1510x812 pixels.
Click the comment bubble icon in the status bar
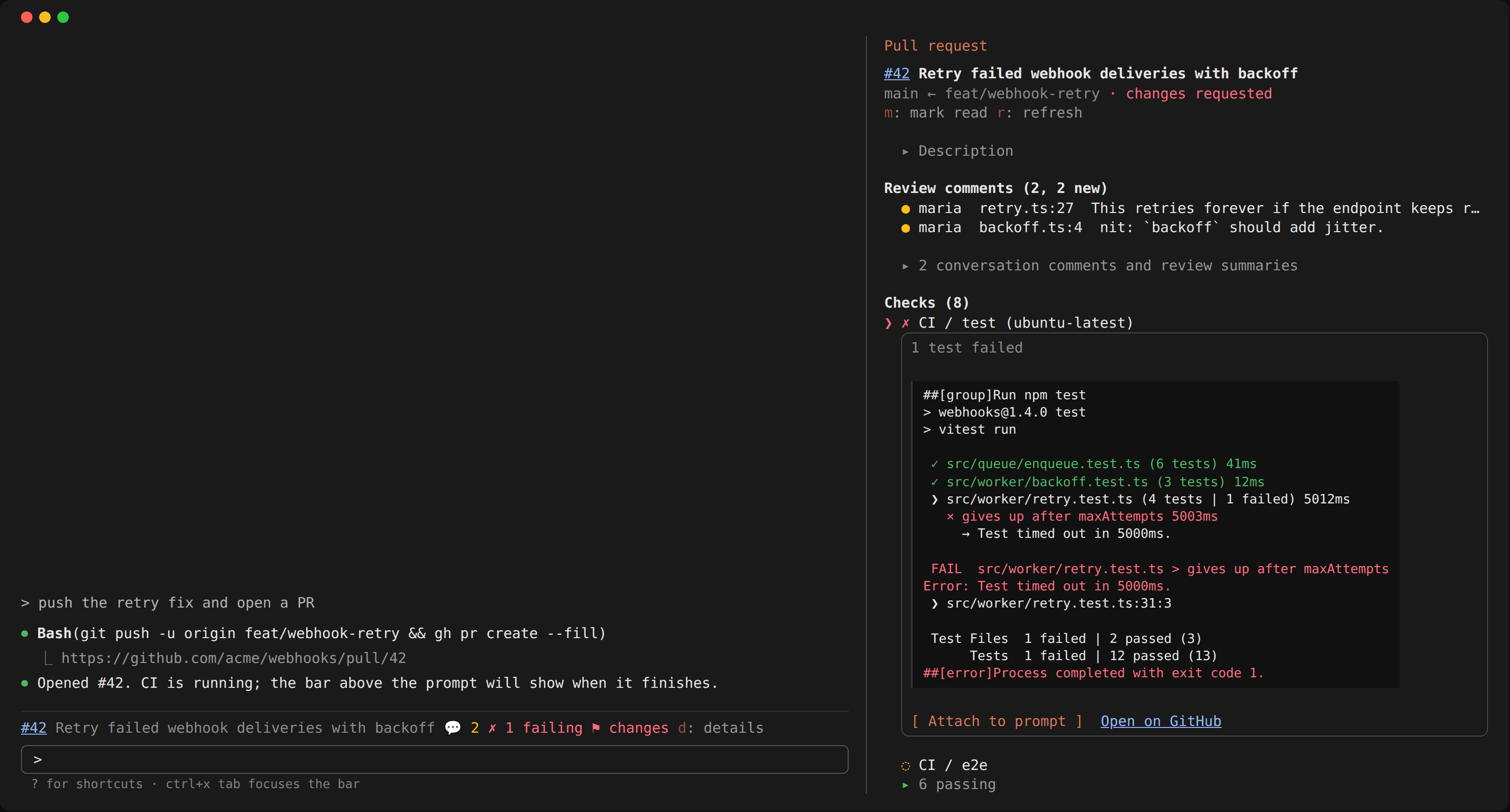[453, 727]
